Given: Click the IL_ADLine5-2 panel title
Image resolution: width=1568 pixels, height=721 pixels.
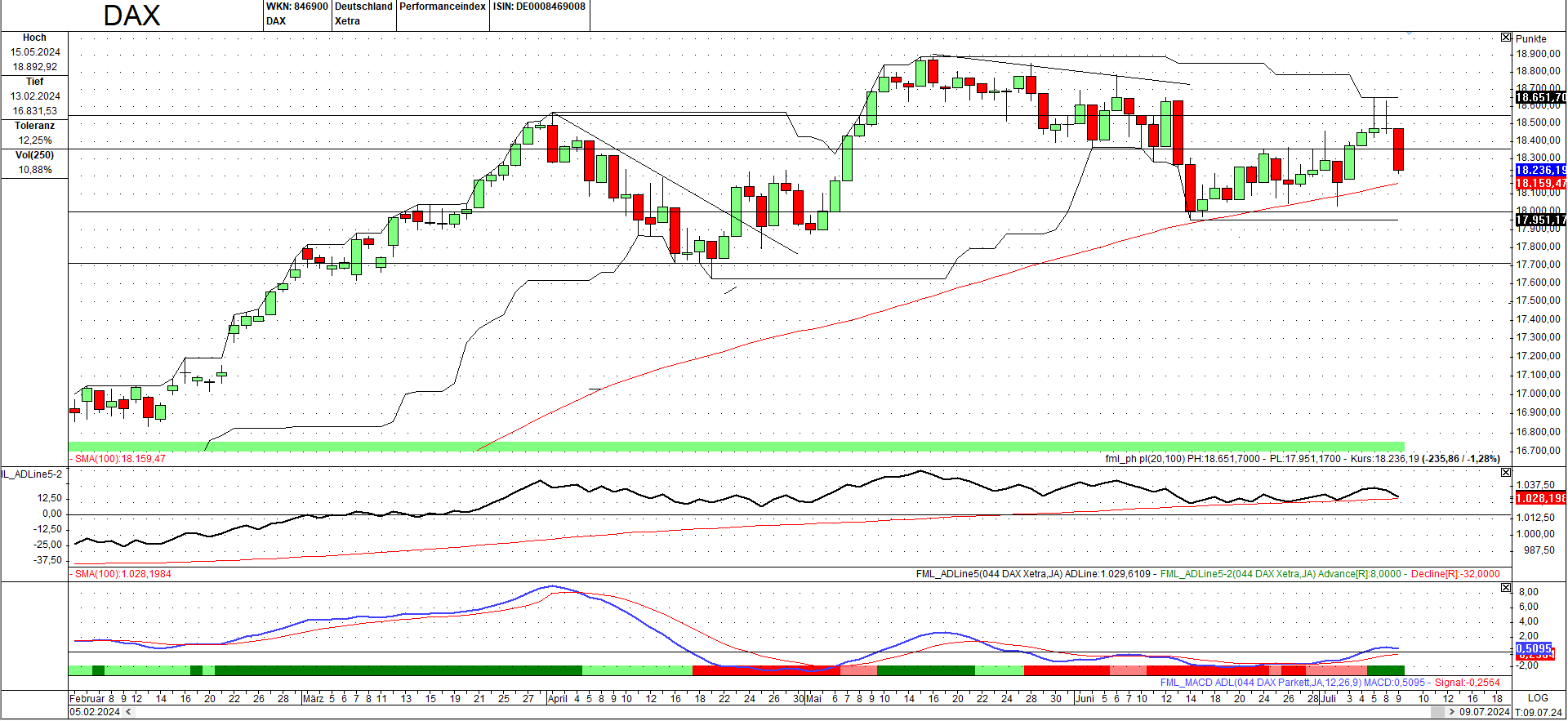Looking at the screenshot, I should (x=31, y=474).
